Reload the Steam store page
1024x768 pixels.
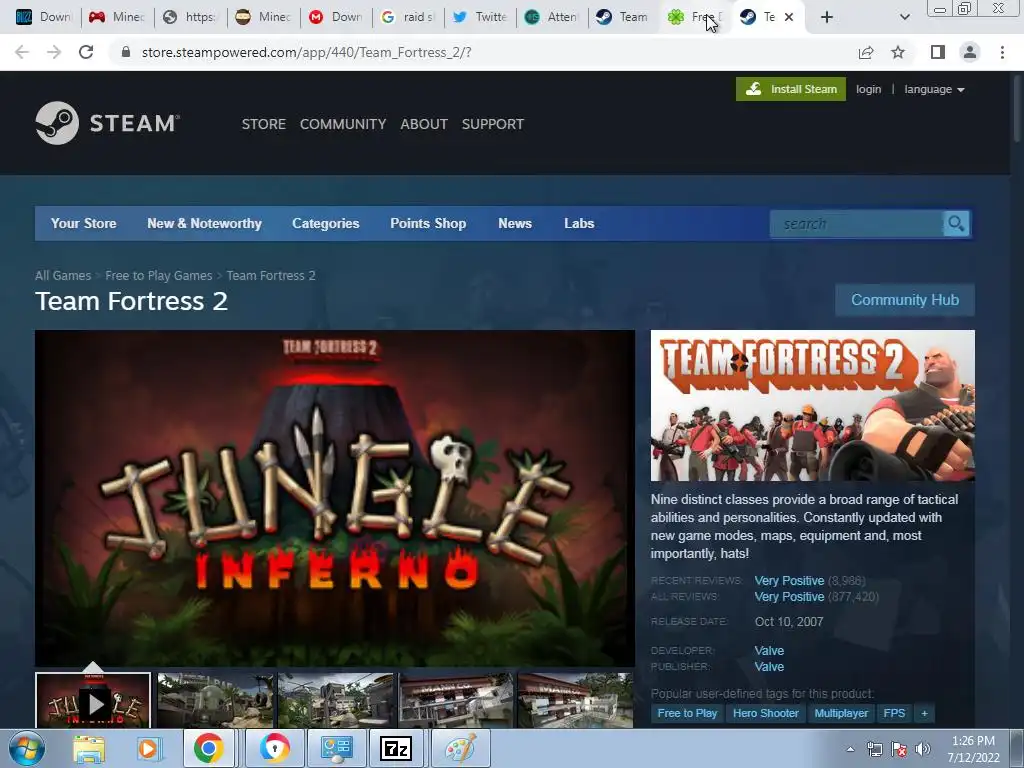(x=86, y=52)
